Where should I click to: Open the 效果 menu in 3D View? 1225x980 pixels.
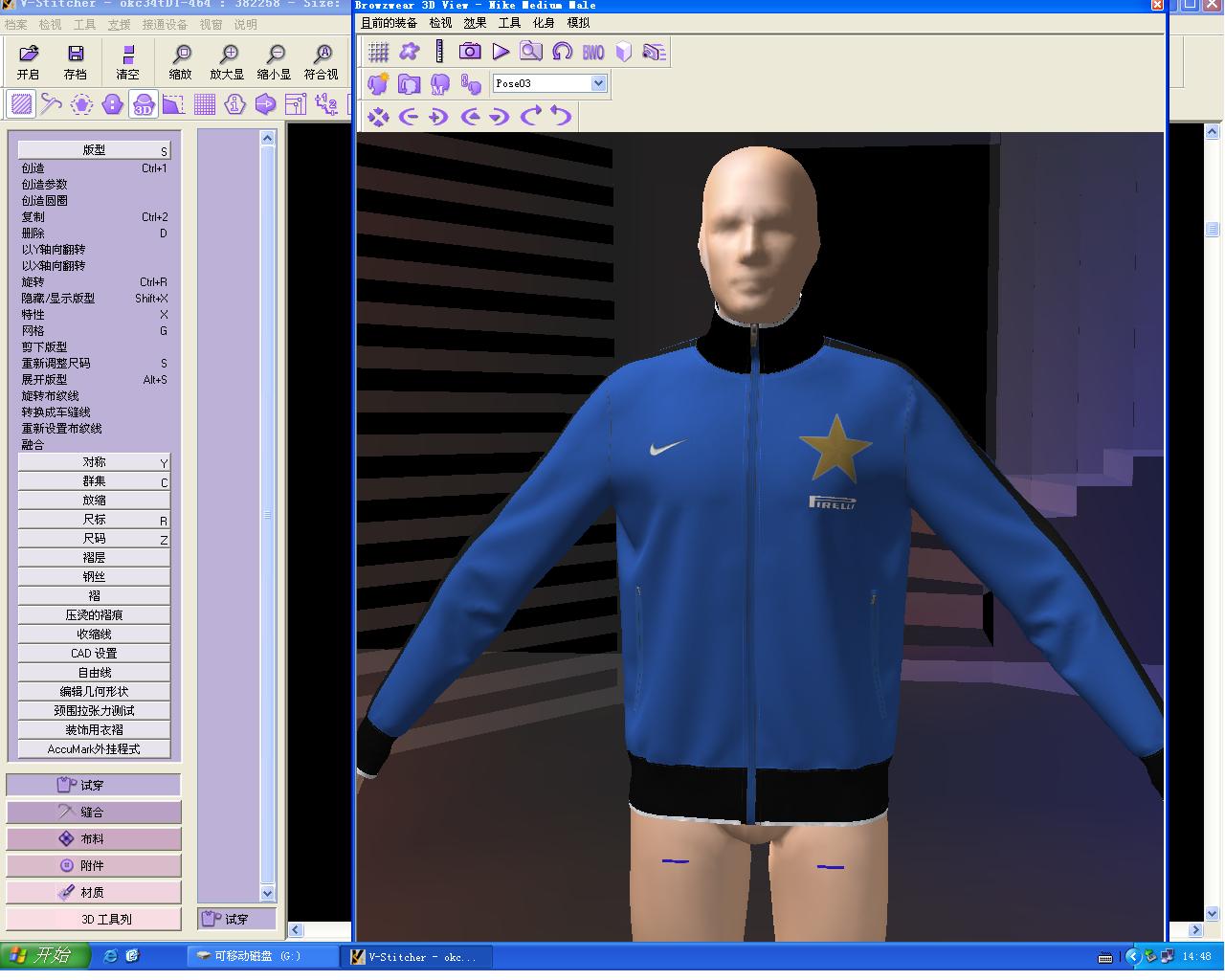coord(475,23)
